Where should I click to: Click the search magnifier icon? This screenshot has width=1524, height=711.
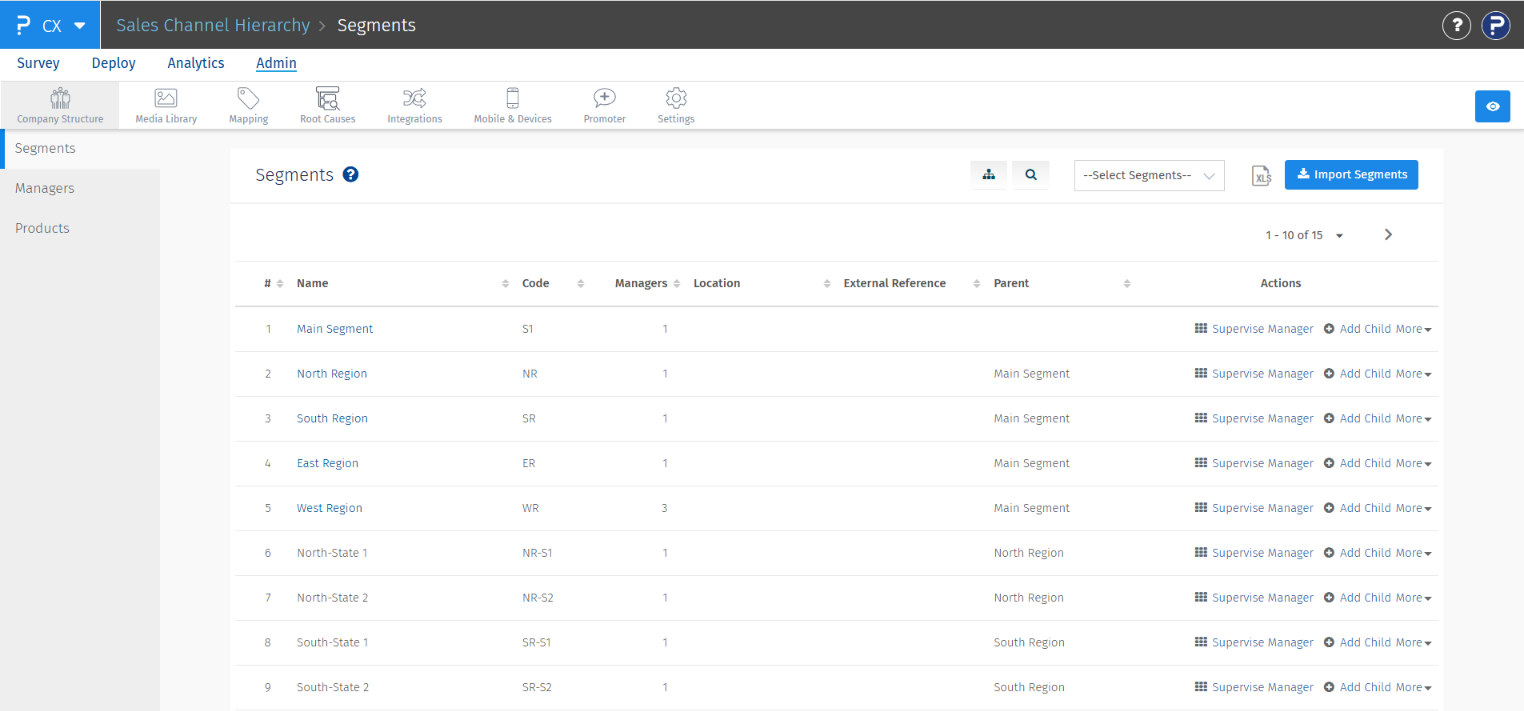coord(1030,175)
